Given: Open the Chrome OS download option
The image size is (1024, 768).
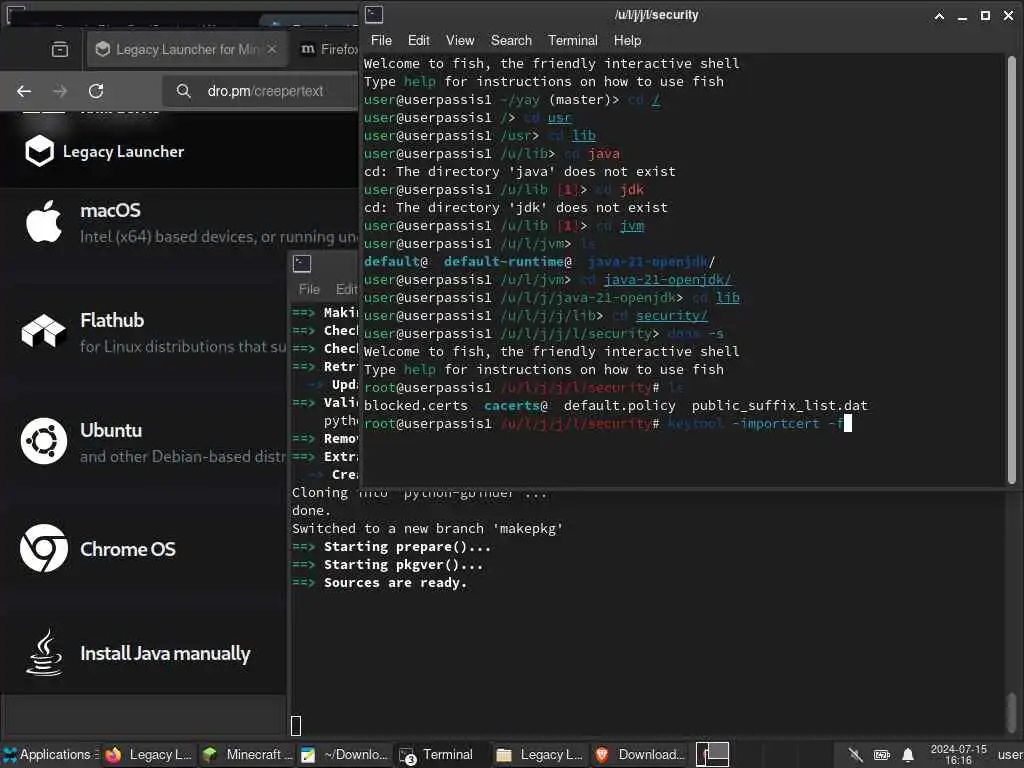Looking at the screenshot, I should (x=144, y=549).
